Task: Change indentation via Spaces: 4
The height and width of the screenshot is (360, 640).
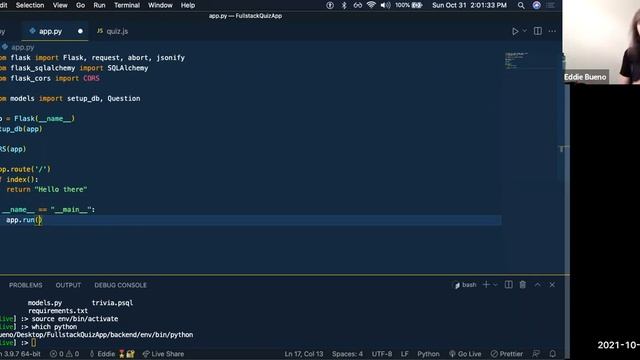Action: pos(347,354)
